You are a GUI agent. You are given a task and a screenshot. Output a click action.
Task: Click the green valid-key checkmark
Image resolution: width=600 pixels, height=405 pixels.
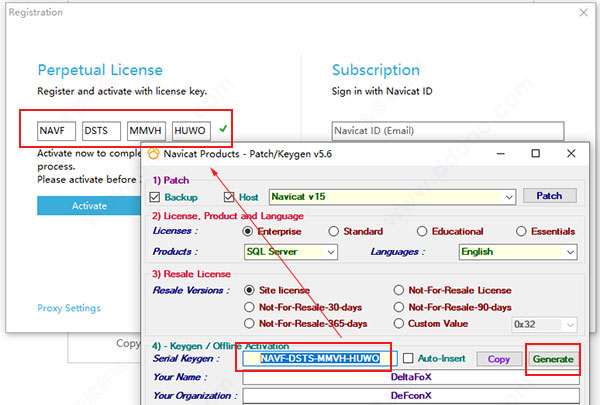(223, 129)
